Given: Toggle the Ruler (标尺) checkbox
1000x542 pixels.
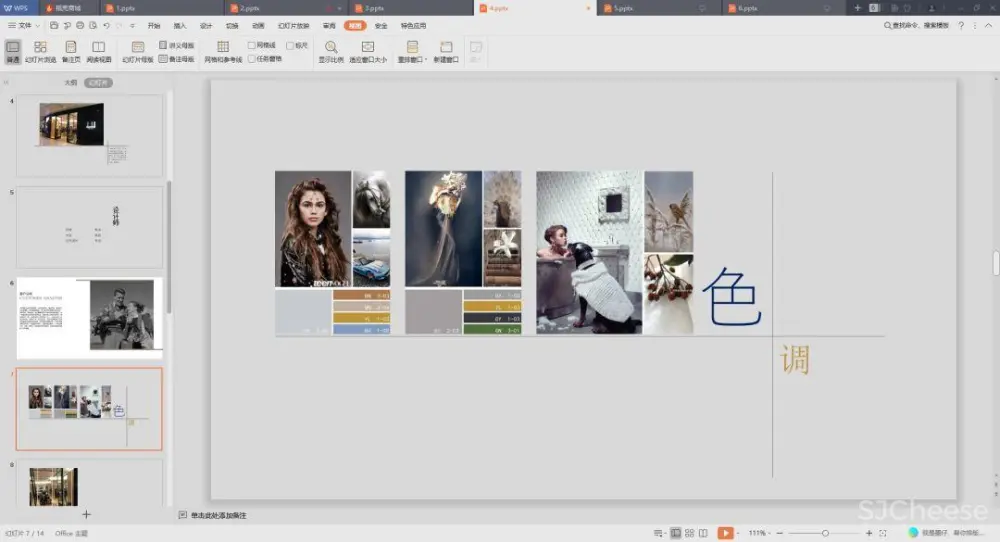Looking at the screenshot, I should (290, 45).
